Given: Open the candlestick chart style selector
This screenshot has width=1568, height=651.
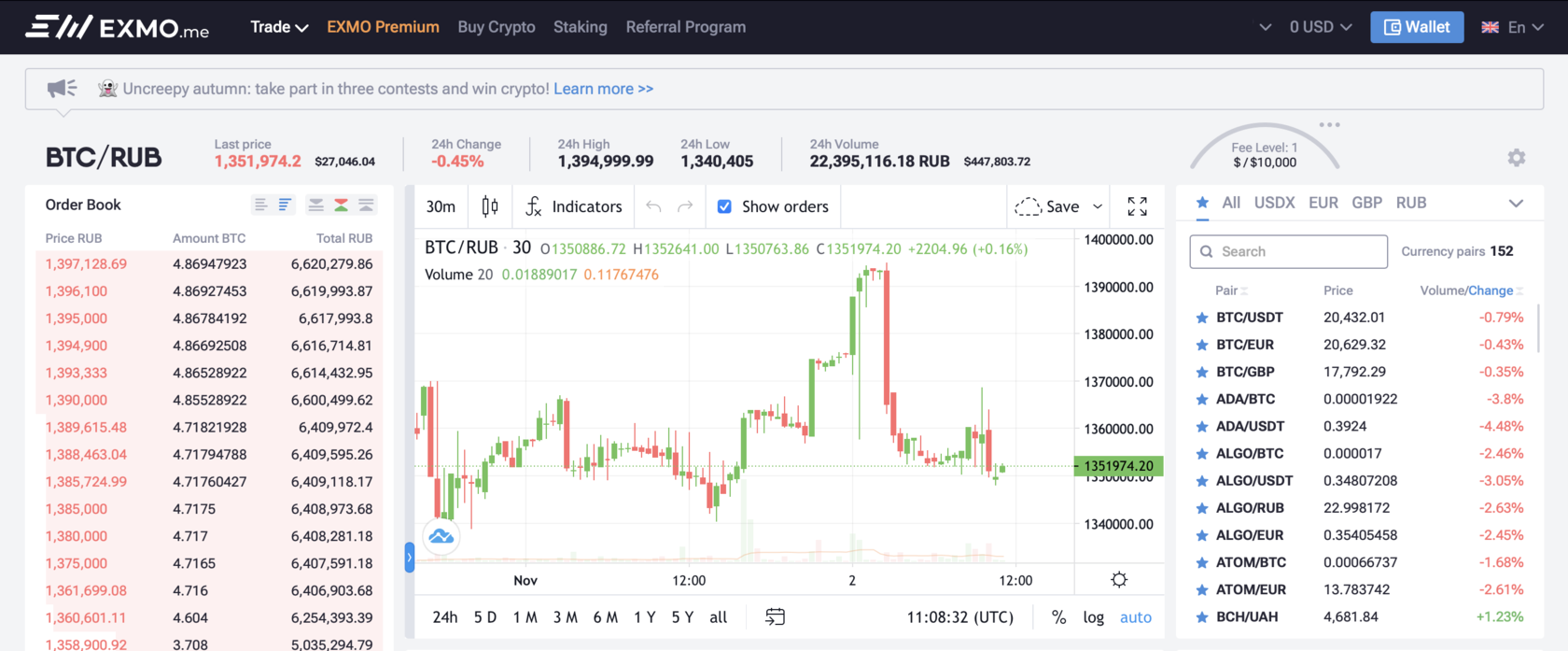Looking at the screenshot, I should [490, 206].
